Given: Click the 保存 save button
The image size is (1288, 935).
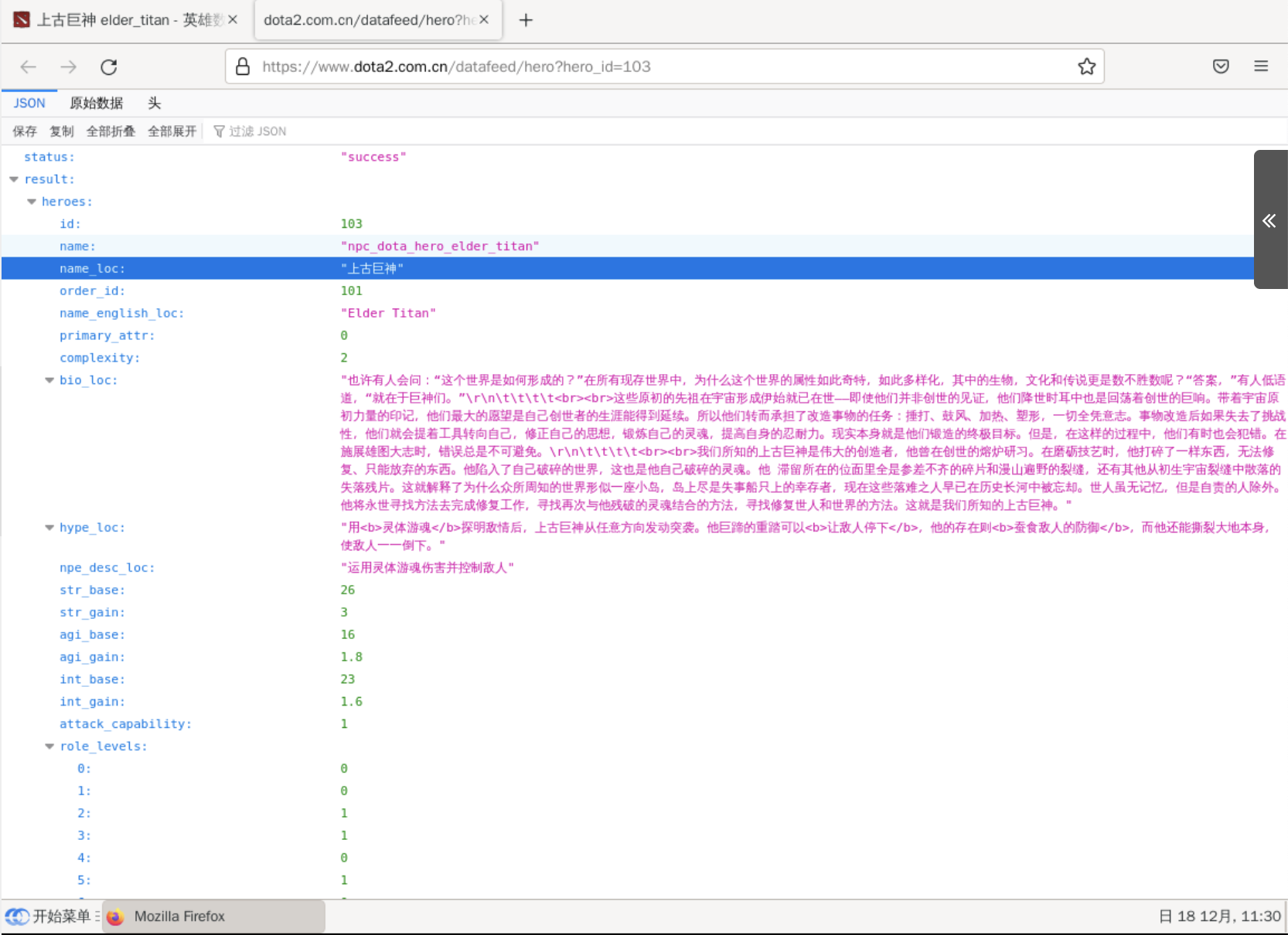Looking at the screenshot, I should (25, 131).
